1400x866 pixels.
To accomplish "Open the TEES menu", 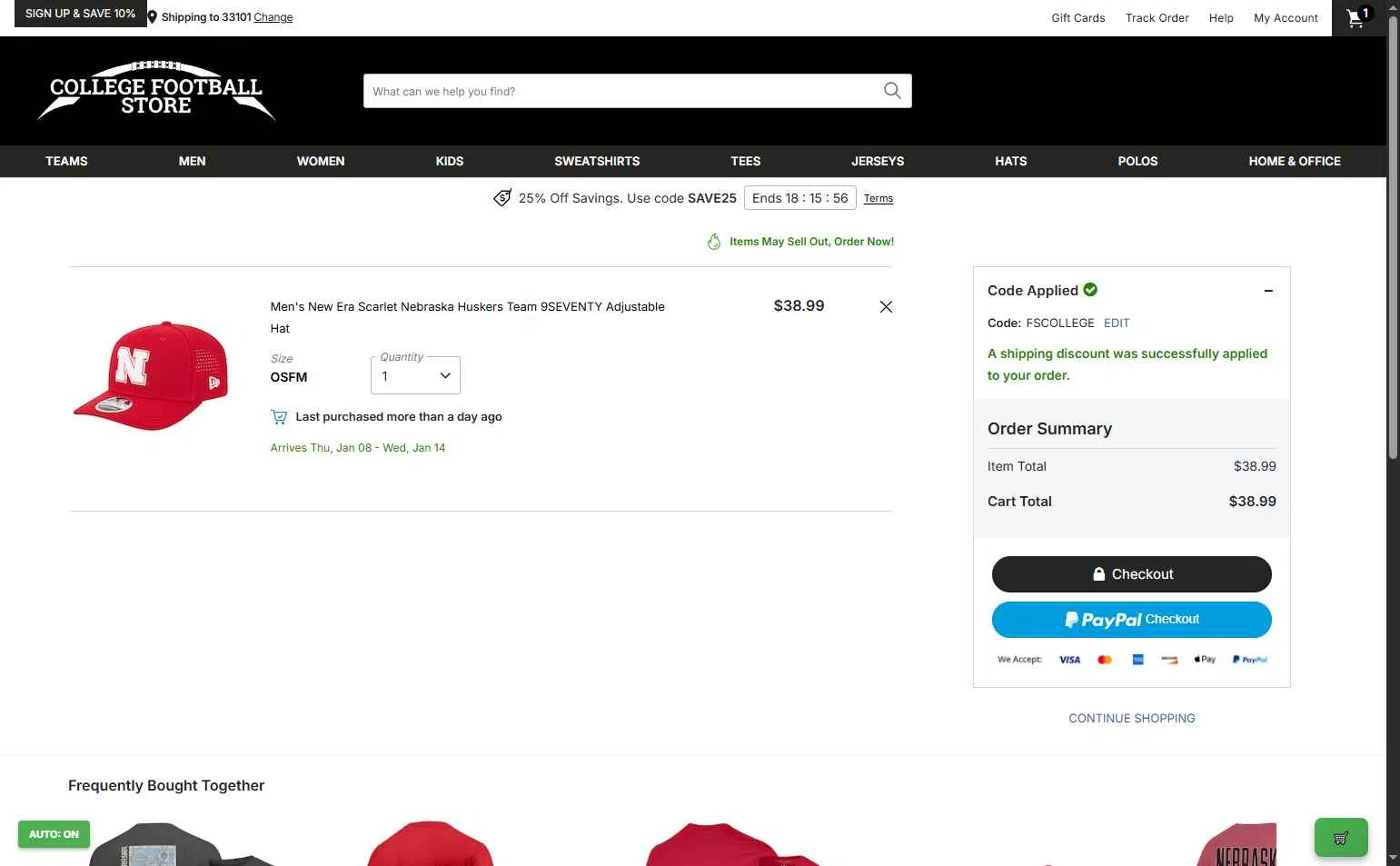I will click(746, 161).
